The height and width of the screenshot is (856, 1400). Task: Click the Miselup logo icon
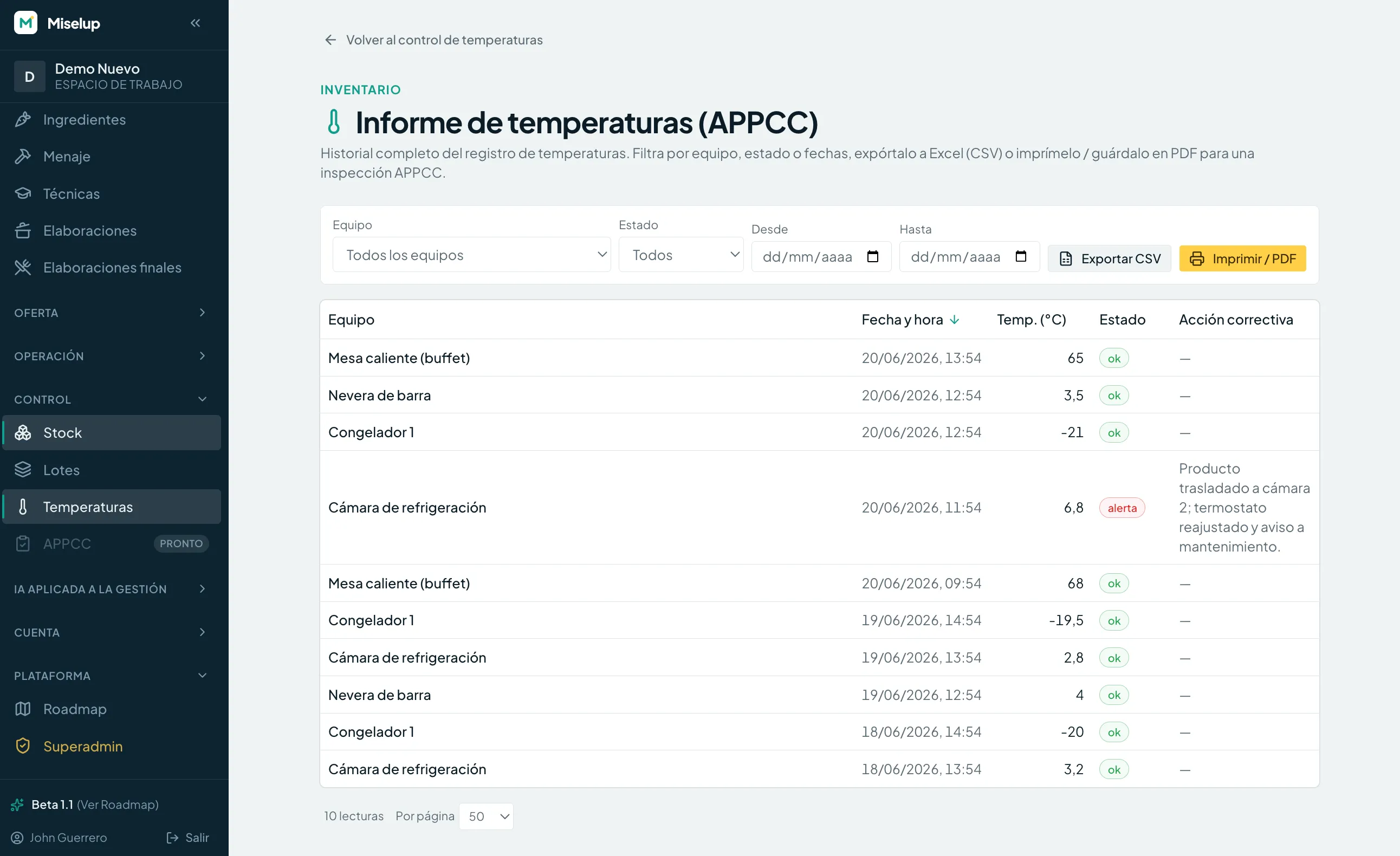pos(25,23)
